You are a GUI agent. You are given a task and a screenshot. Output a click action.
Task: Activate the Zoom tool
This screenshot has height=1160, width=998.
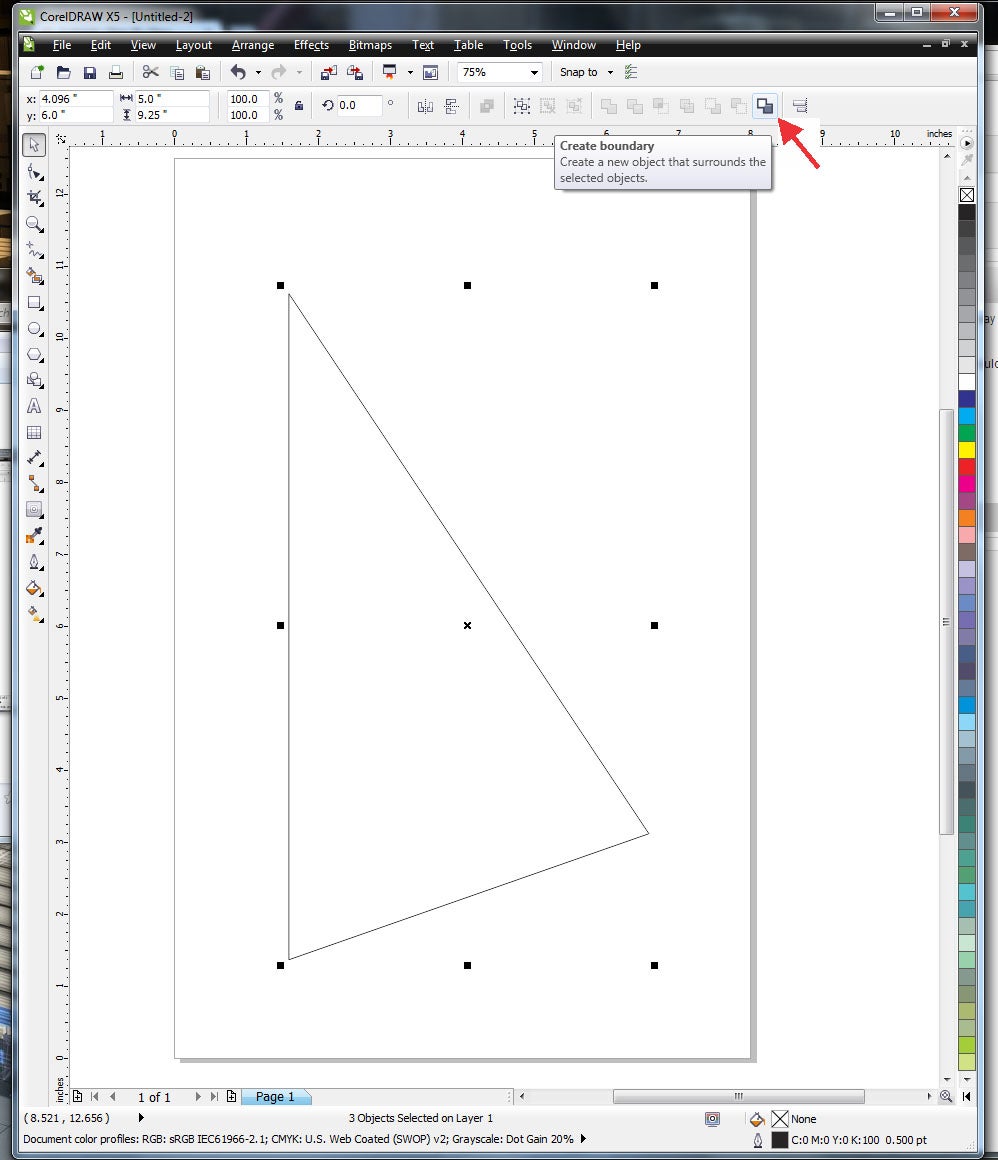pos(34,225)
